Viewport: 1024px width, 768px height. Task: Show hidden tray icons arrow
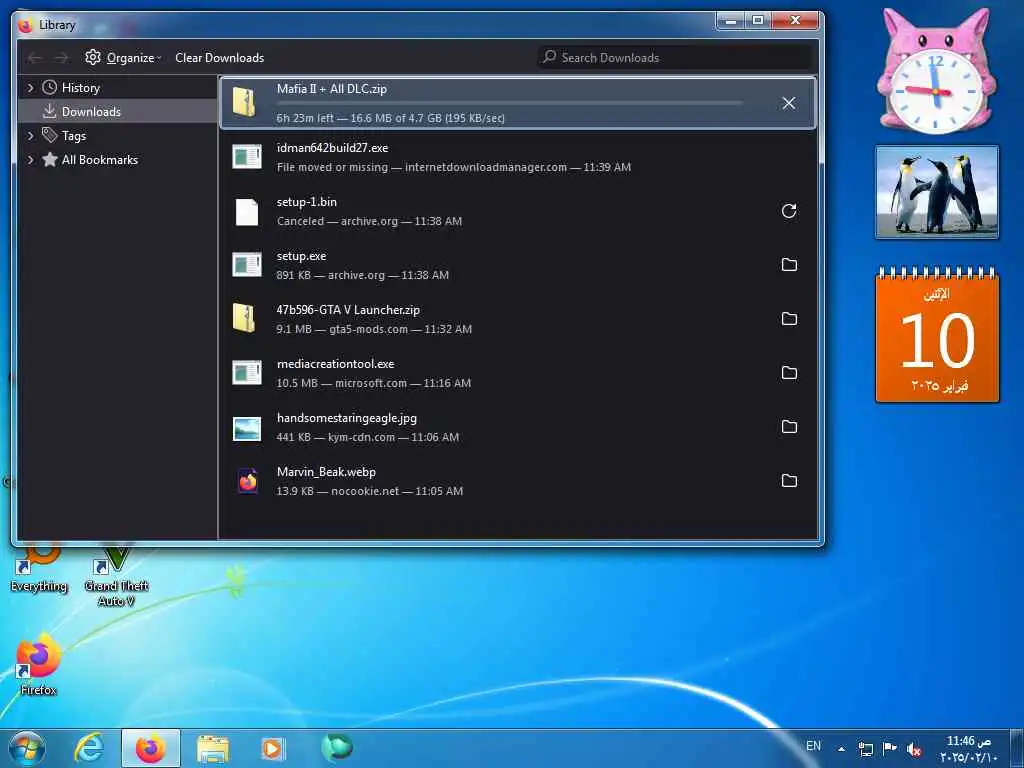841,749
